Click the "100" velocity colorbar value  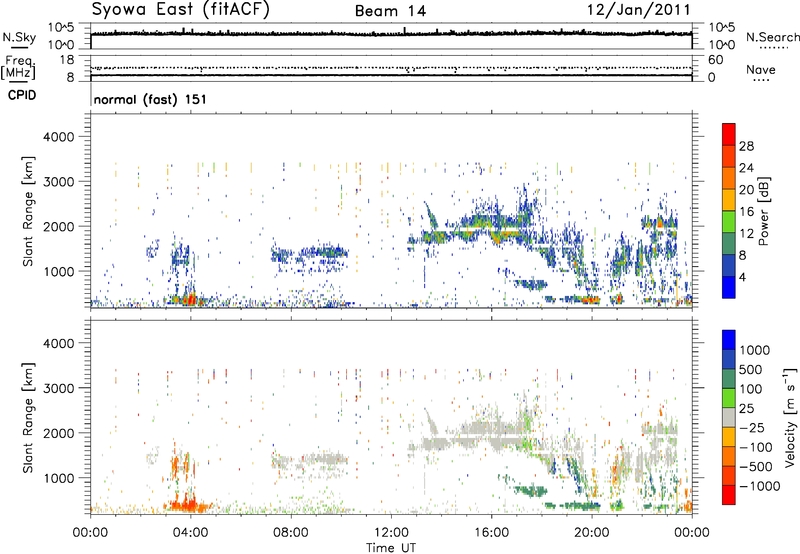[751, 389]
